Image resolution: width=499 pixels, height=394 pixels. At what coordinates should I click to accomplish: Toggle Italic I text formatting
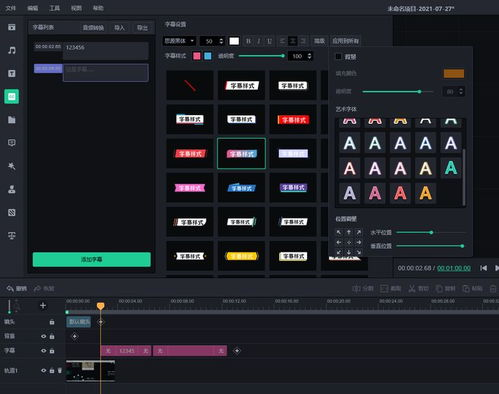pyautogui.click(x=259, y=41)
